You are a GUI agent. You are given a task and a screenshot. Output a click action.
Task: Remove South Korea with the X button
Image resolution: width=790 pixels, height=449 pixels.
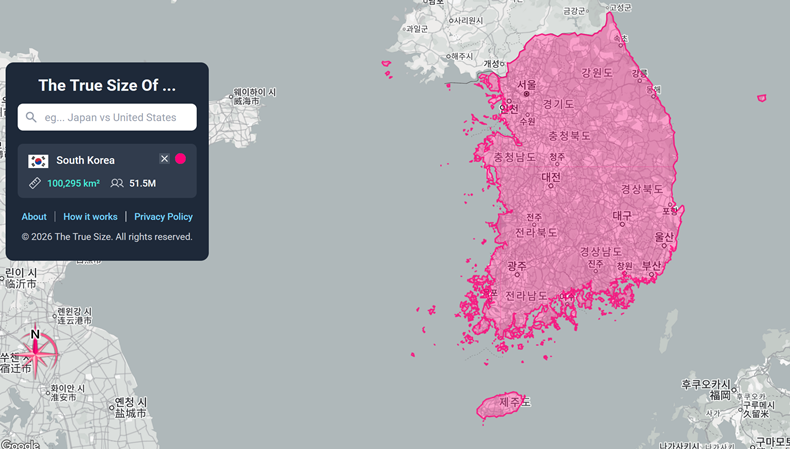164,159
